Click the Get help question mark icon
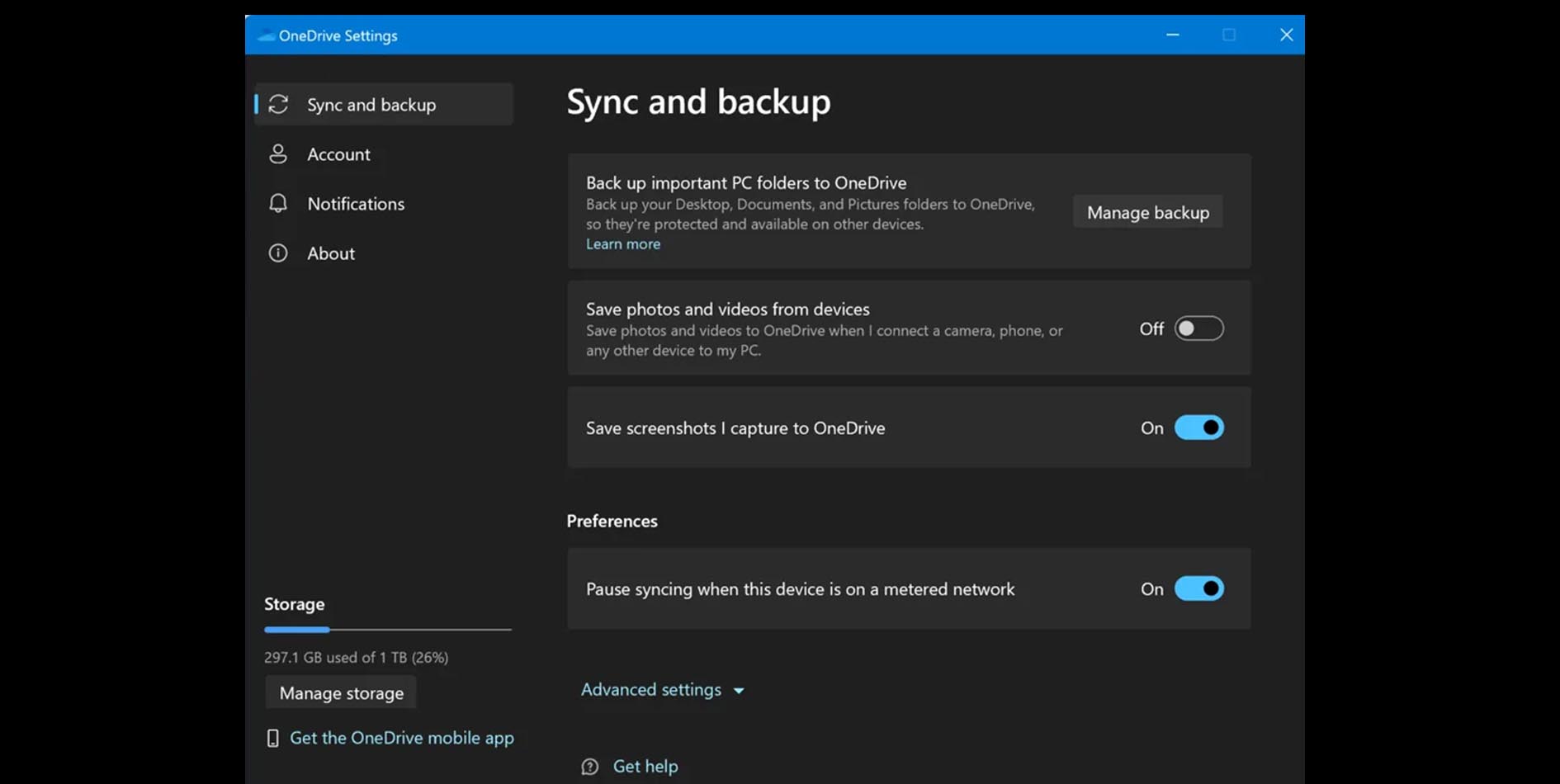 (589, 767)
